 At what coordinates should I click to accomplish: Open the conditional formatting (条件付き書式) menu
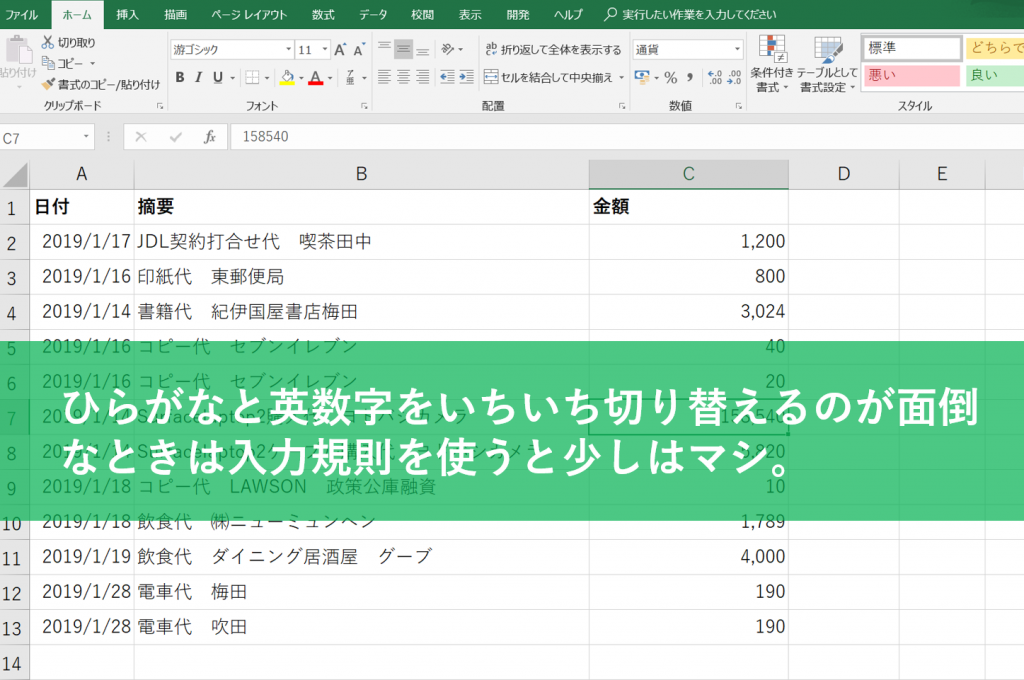coord(771,64)
